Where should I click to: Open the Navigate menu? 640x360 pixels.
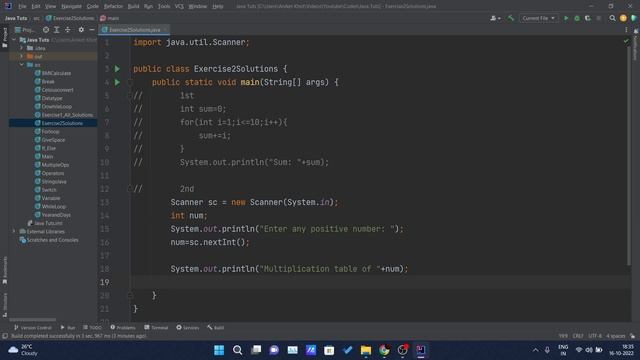71,6
